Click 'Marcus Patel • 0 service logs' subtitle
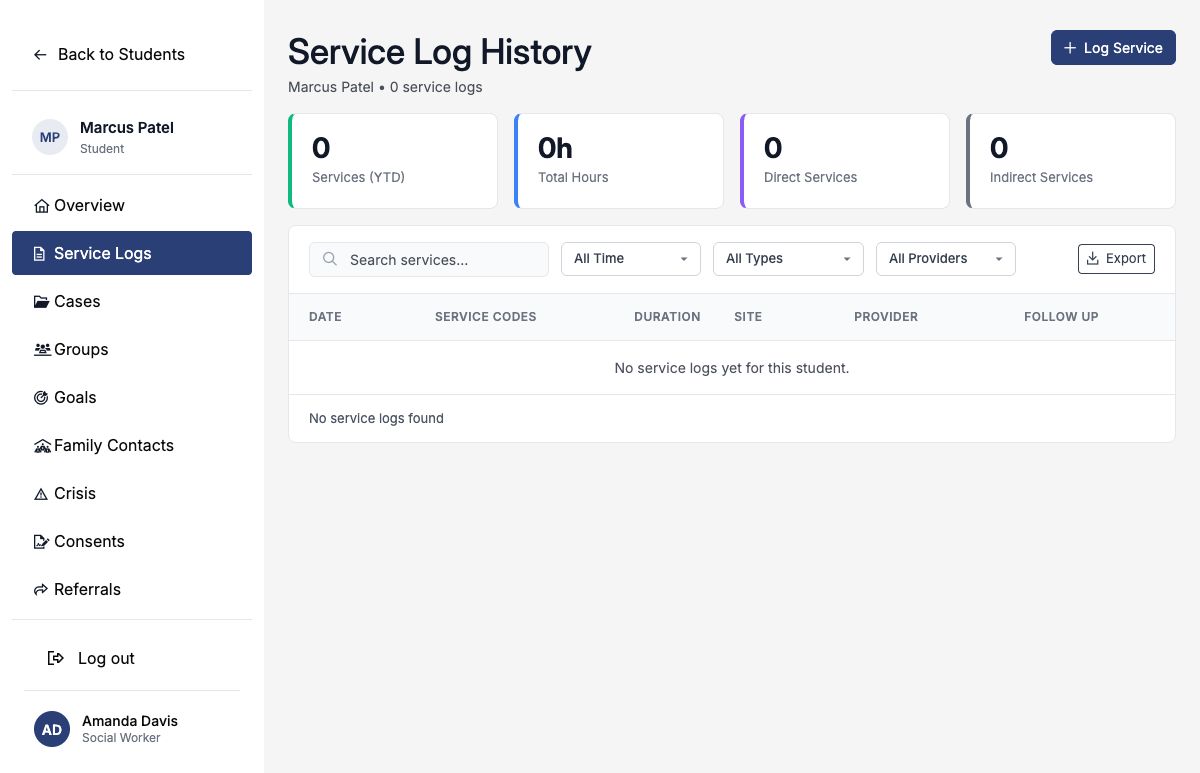1200x773 pixels. 385,88
